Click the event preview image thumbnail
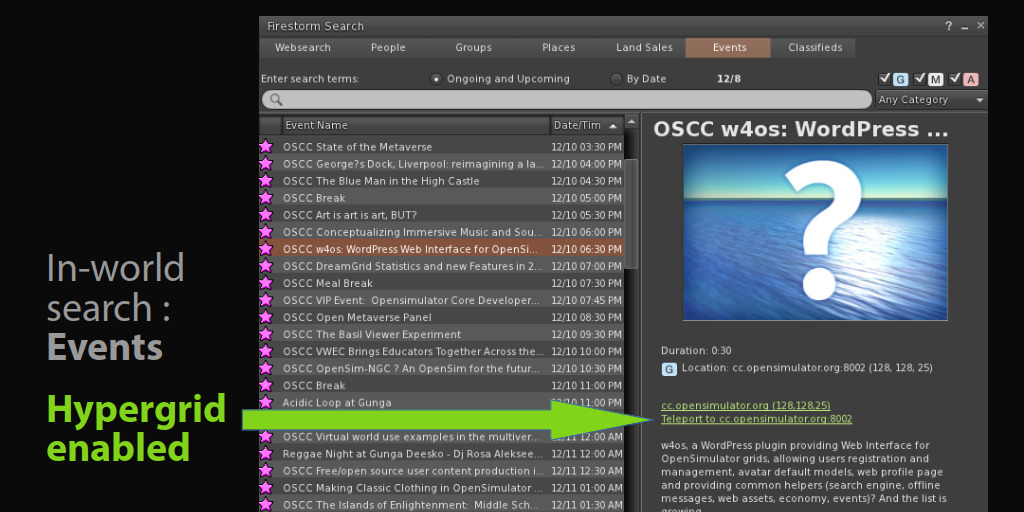Screen dimensions: 1024x512 coord(815,232)
